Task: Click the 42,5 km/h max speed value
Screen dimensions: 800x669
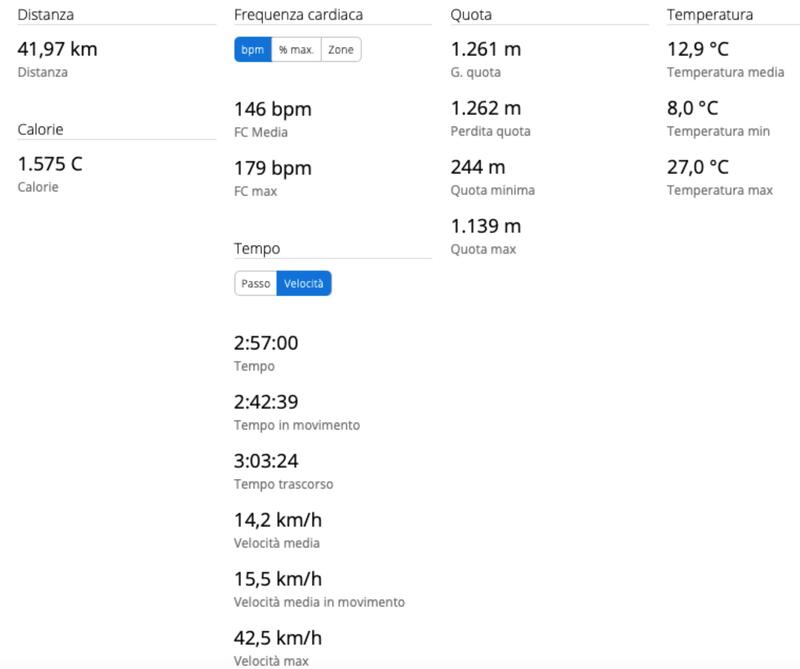Action: click(x=278, y=638)
